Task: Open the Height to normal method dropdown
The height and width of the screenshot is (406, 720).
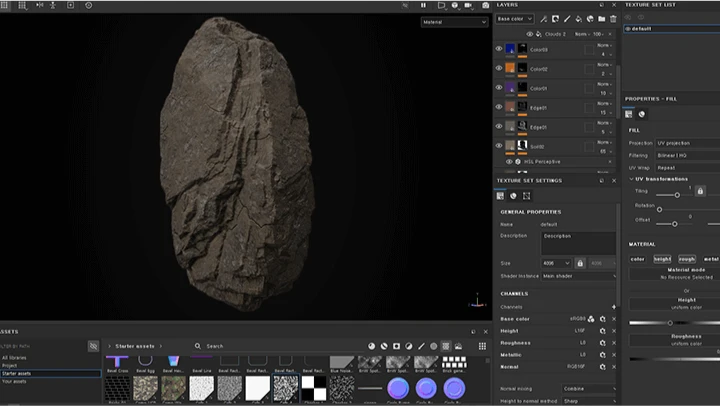Action: tap(589, 401)
